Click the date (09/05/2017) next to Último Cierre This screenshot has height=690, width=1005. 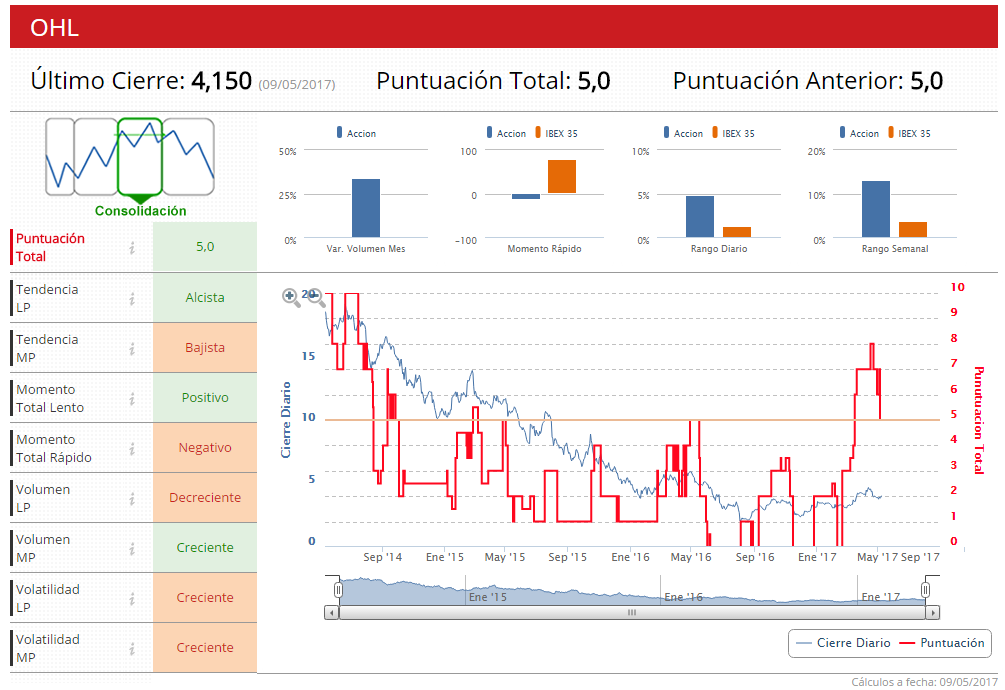point(297,85)
